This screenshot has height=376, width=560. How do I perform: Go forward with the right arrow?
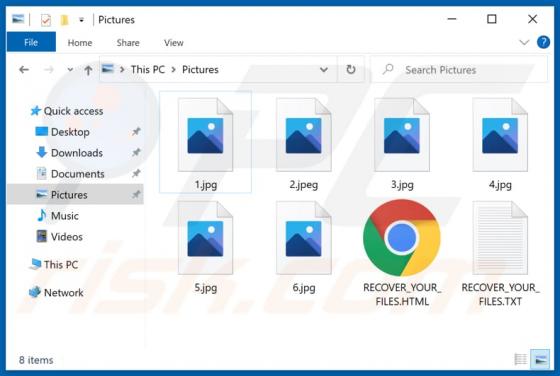49,69
